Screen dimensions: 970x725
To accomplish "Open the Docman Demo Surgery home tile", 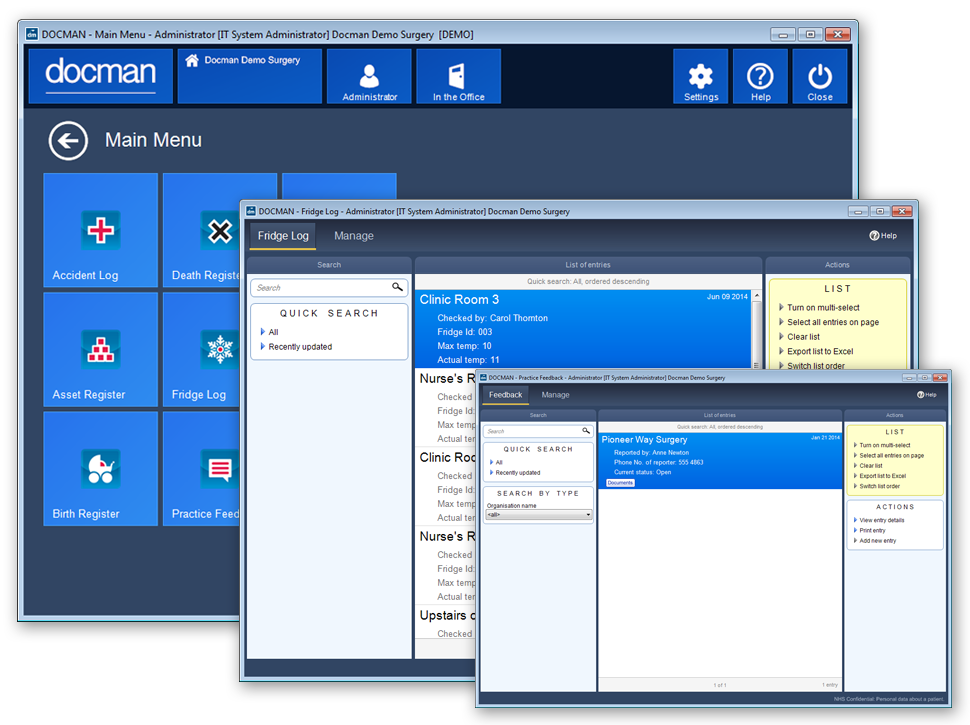I will pyautogui.click(x=249, y=76).
